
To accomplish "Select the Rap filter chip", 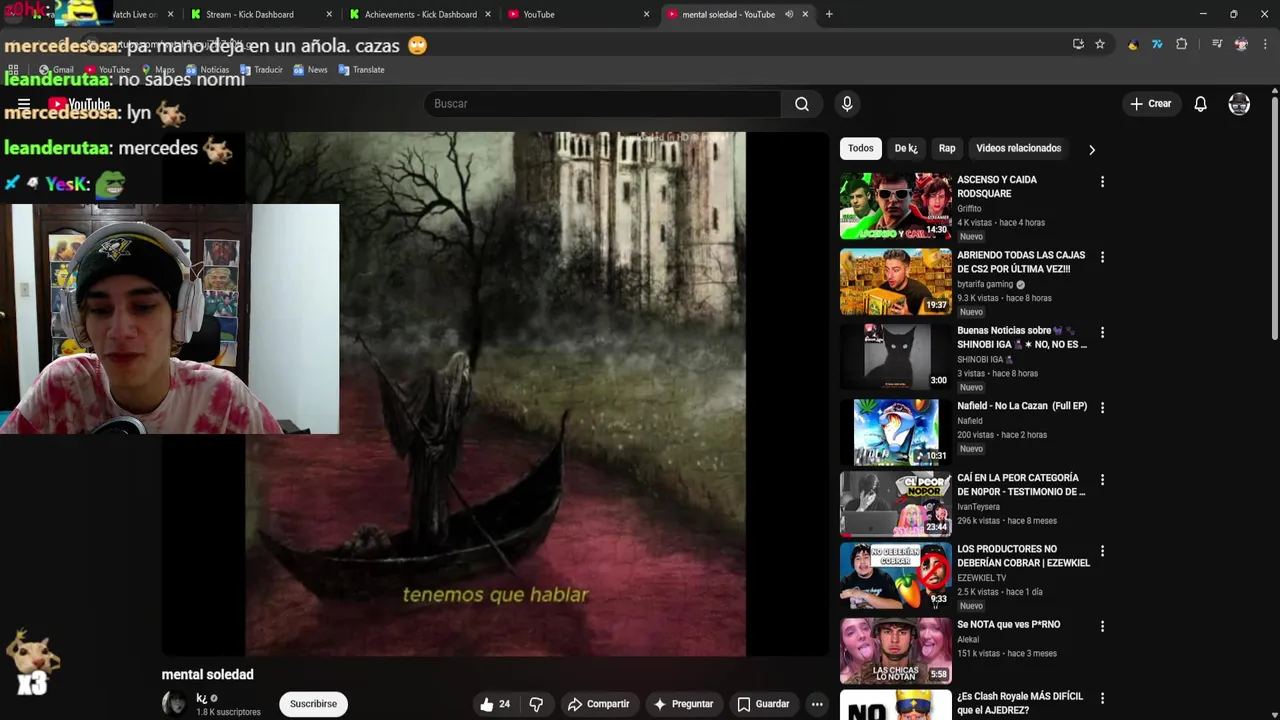I will [x=947, y=148].
